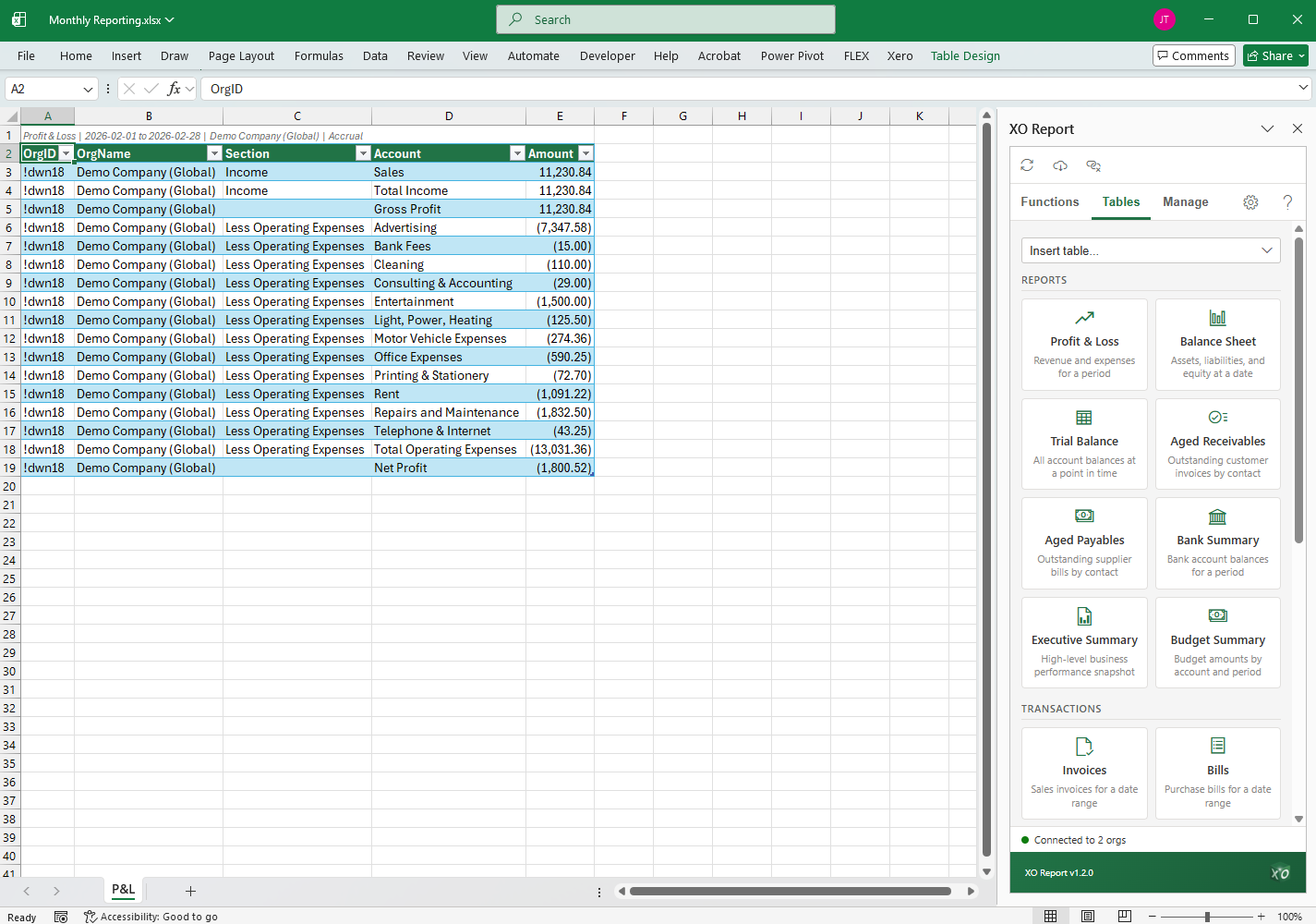Viewport: 1316px width, 924px height.
Task: Insert the Aged Receivables report card
Action: [x=1218, y=444]
